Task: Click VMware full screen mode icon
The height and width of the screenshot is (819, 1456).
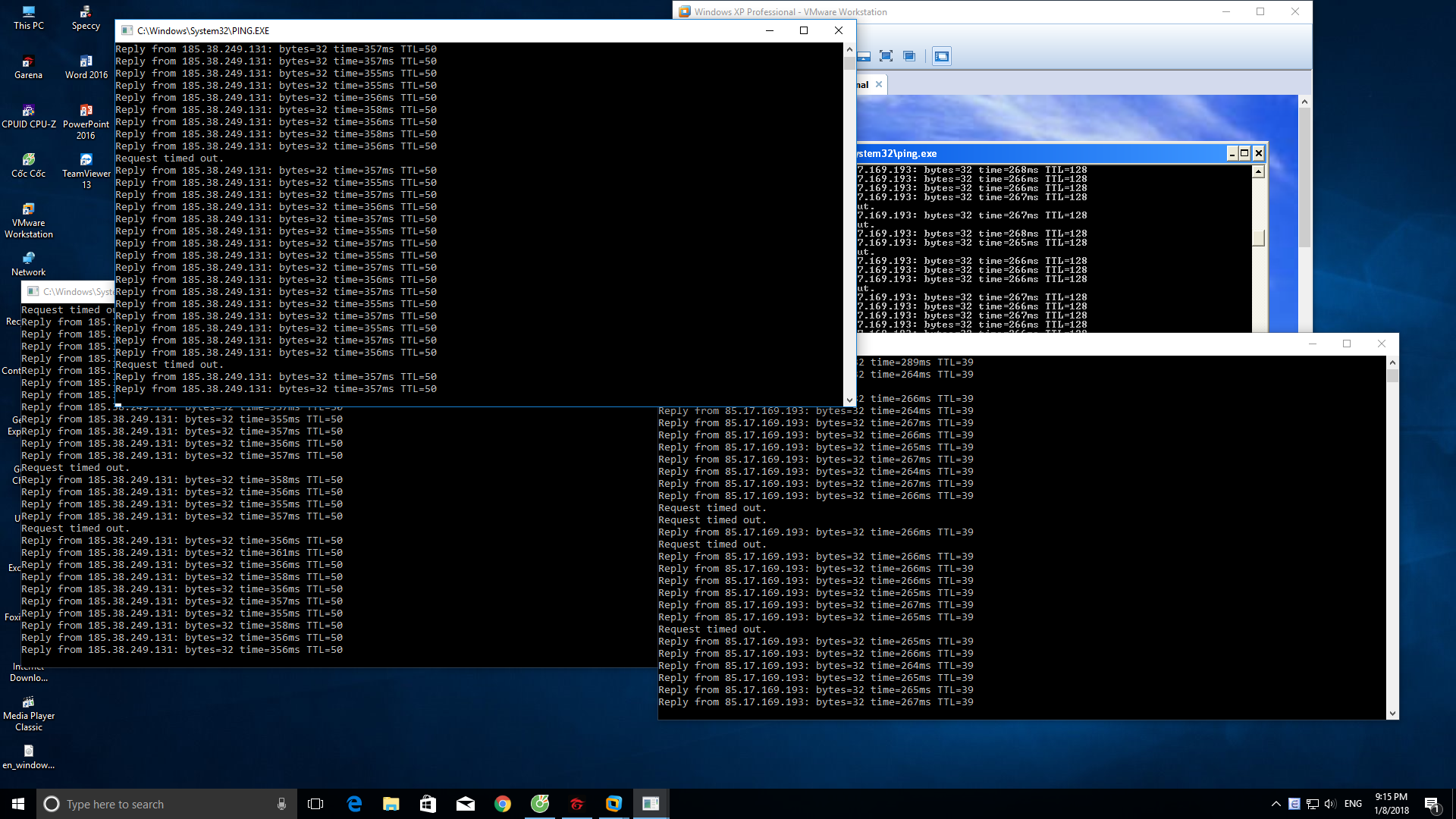Action: pyautogui.click(x=886, y=56)
